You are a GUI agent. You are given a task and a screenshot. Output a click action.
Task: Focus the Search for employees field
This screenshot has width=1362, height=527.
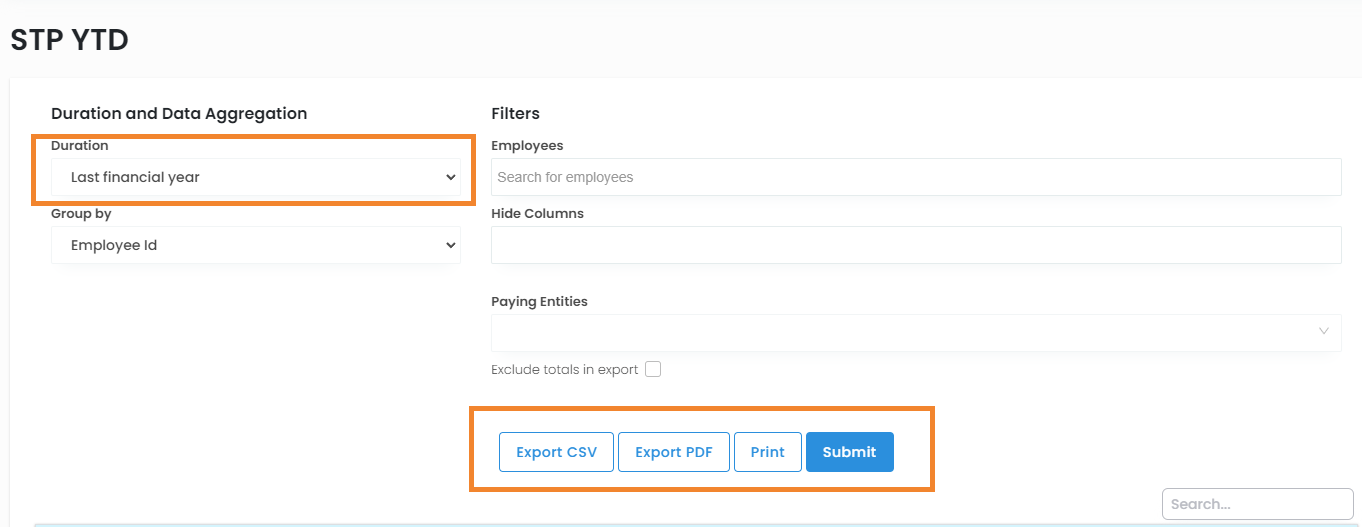915,177
